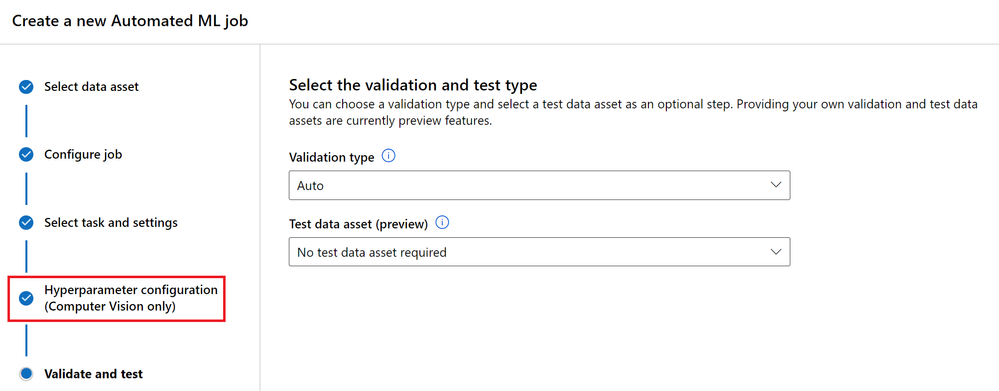Click the Select the validation and test type heading
Image resolution: width=999 pixels, height=391 pixels.
coord(413,85)
